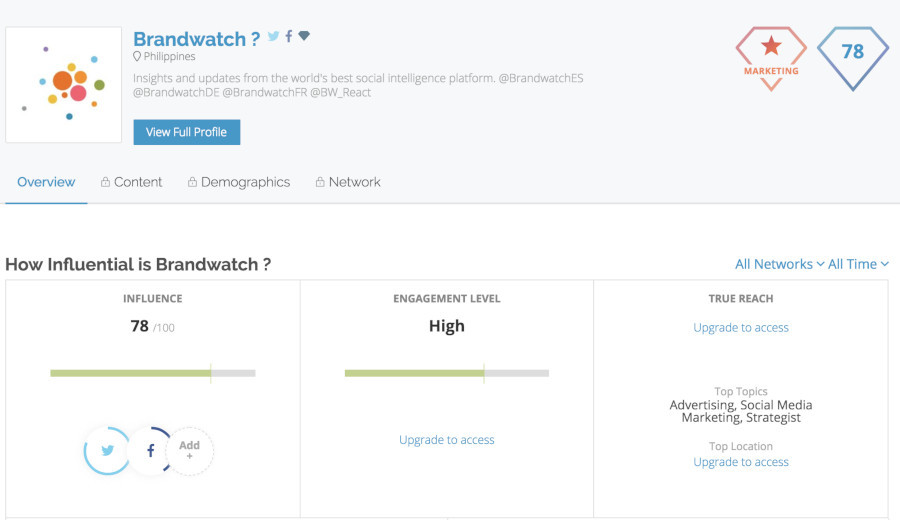
Task: Click the INFLUENCE column header
Action: click(x=153, y=298)
